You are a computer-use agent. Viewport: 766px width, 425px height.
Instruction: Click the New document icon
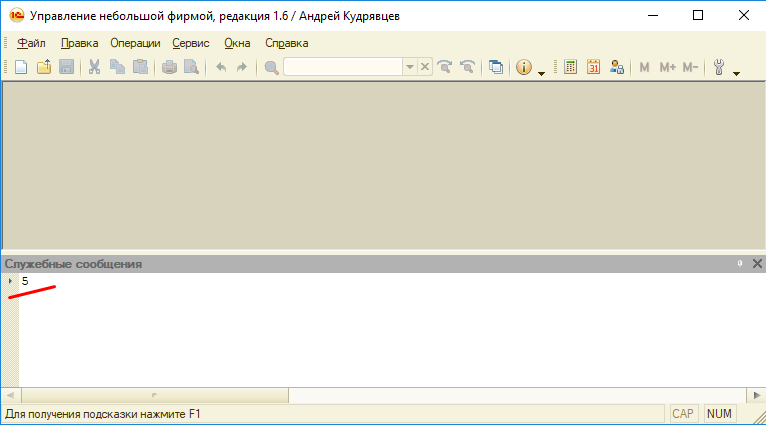20,67
